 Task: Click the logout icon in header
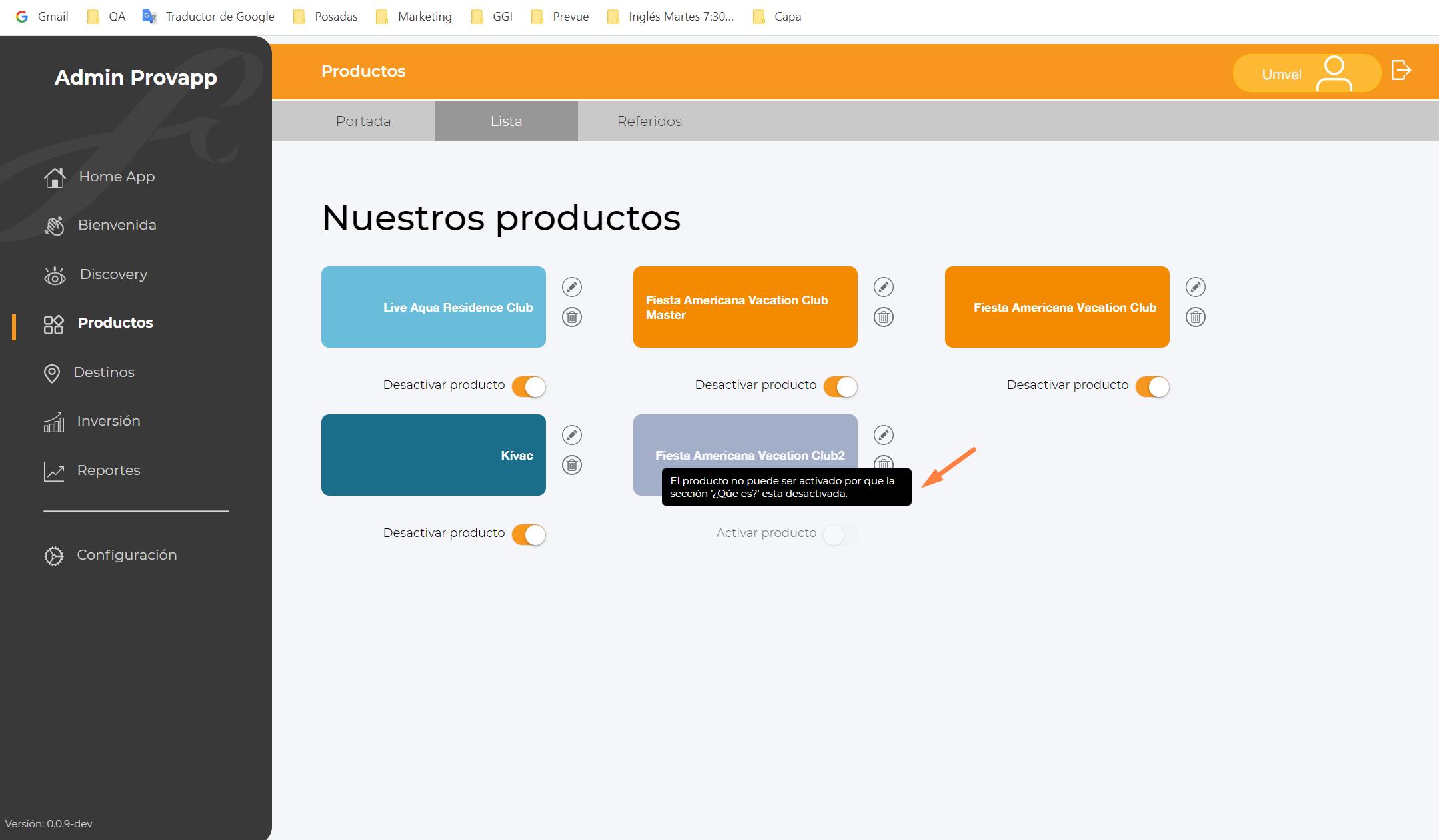click(1401, 71)
